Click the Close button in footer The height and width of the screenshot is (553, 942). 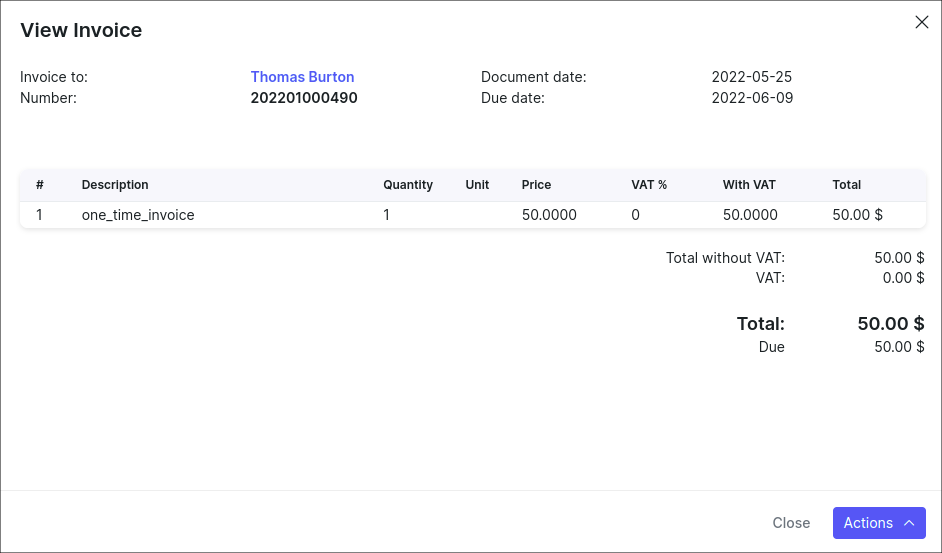791,523
